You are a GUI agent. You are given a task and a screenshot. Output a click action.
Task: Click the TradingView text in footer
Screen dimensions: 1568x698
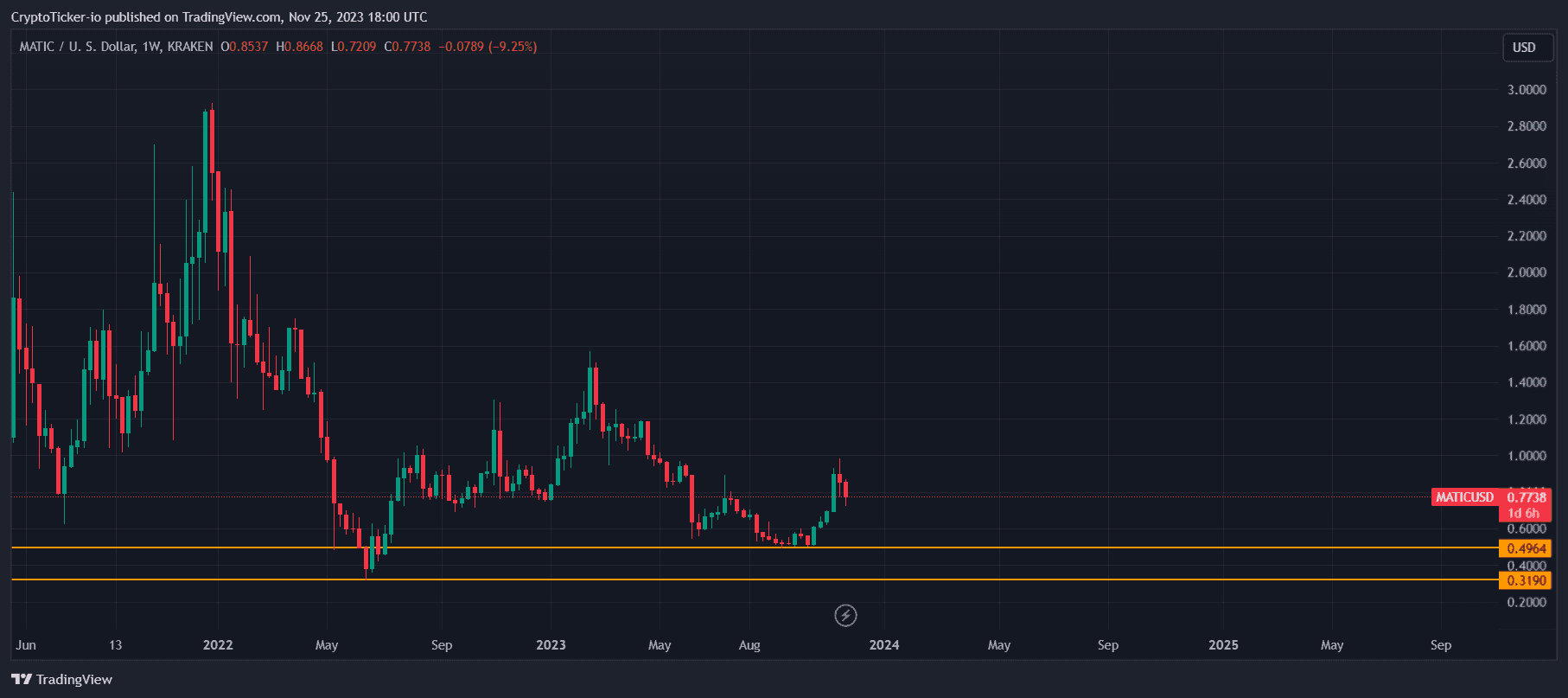[x=74, y=679]
